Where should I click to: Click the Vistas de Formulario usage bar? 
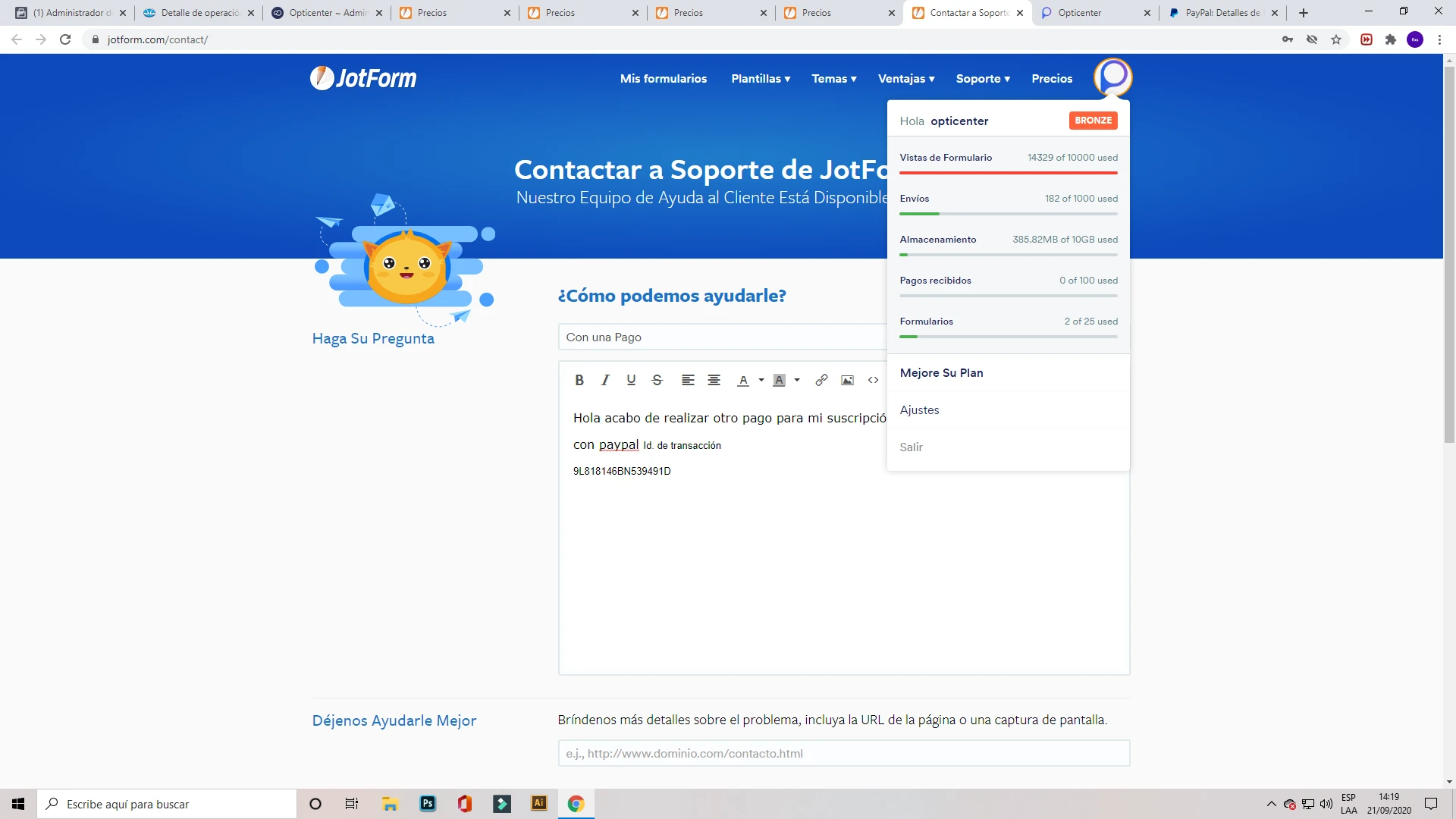(x=1008, y=173)
